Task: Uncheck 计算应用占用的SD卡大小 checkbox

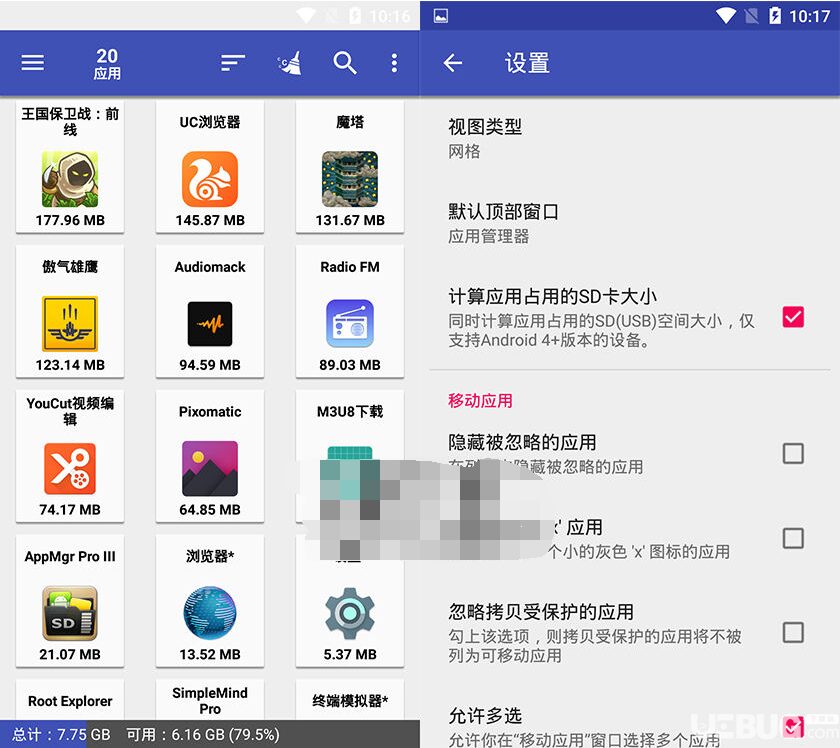Action: (x=793, y=317)
